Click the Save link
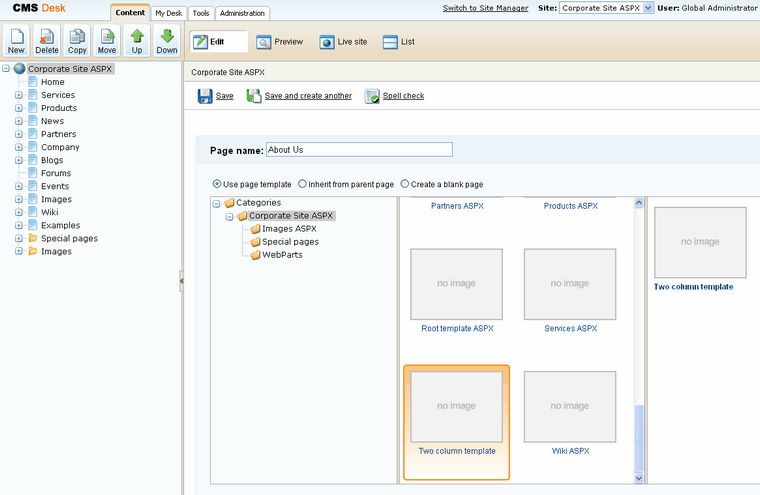The image size is (760, 495). 224,96
